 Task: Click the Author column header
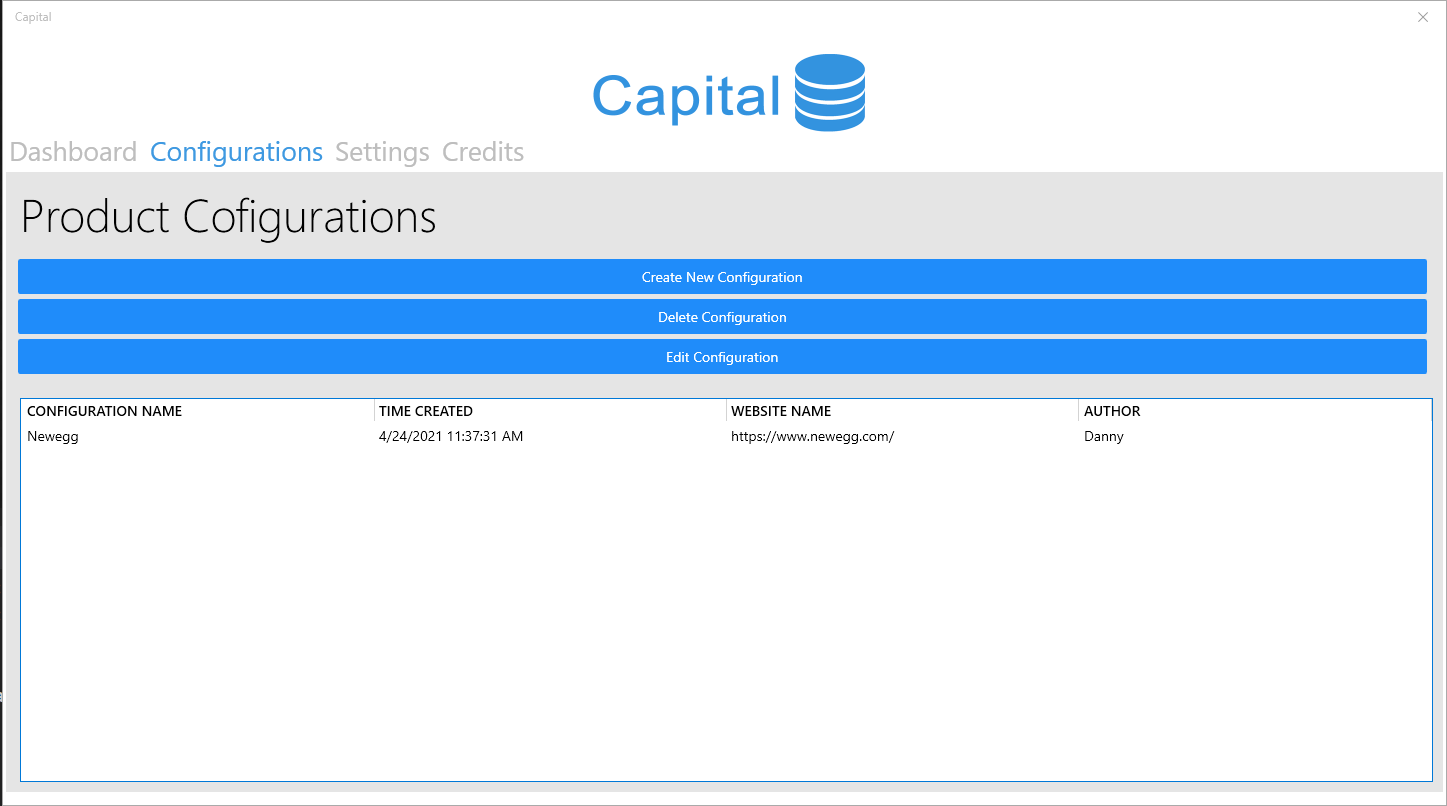pos(1255,411)
